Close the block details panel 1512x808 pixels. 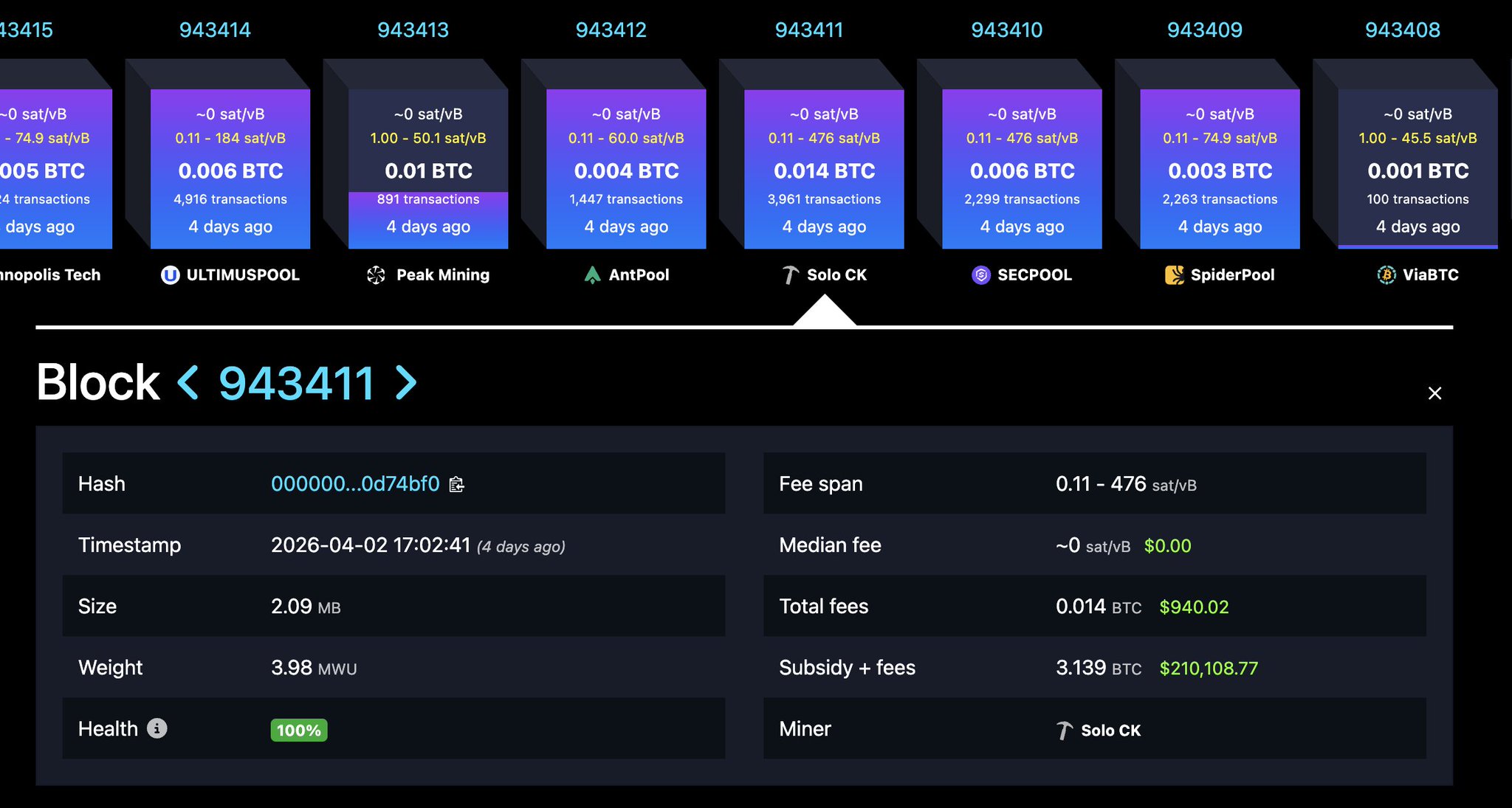tap(1434, 393)
